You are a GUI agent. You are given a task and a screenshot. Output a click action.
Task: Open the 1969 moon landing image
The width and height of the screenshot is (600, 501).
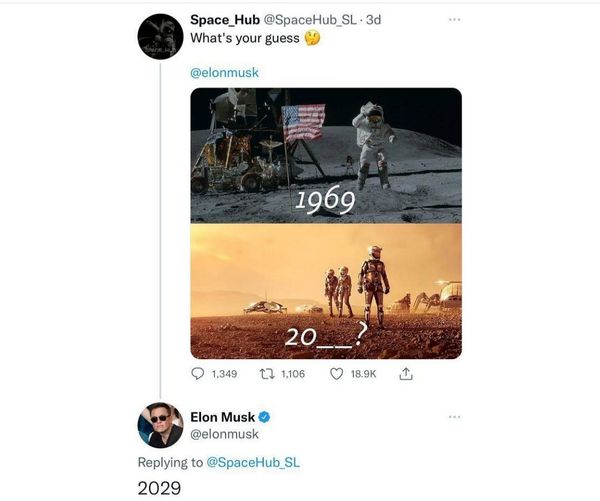tap(326, 155)
